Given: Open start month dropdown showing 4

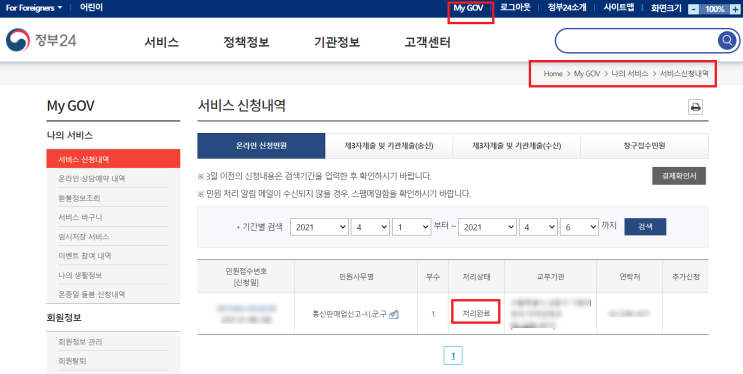Looking at the screenshot, I should [370, 227].
